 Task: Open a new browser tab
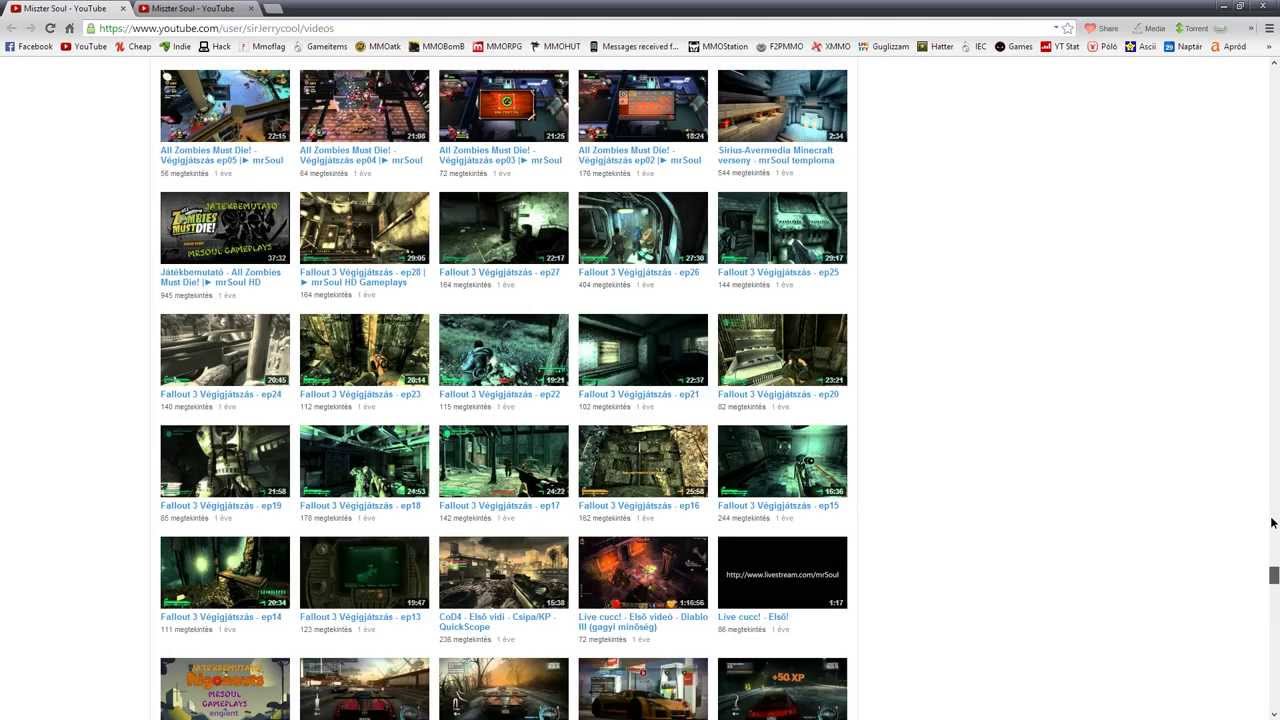[x=272, y=8]
